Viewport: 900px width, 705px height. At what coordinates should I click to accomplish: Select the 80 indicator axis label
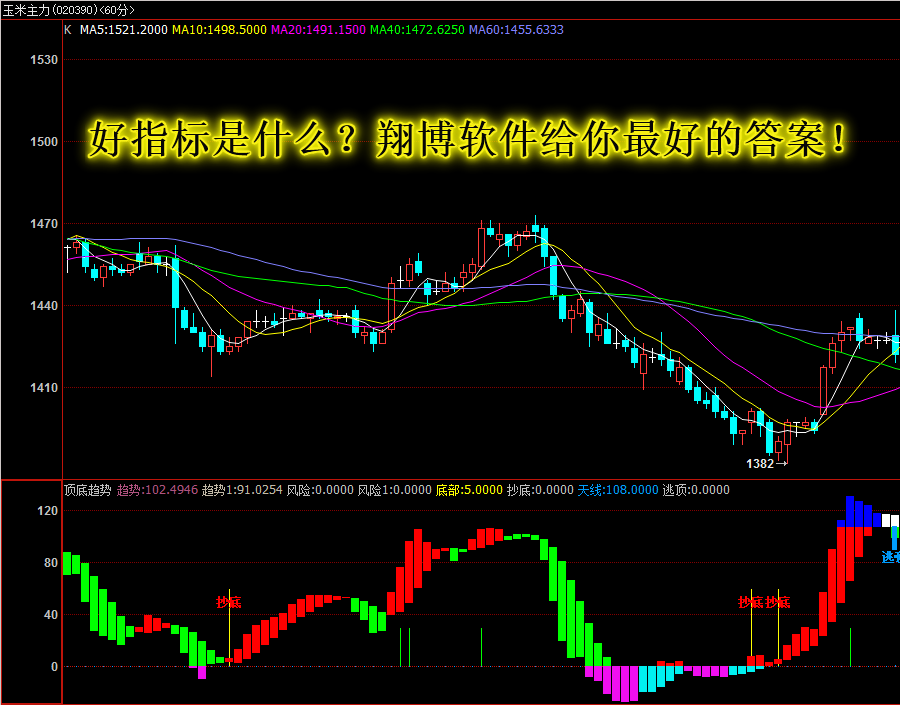point(51,563)
